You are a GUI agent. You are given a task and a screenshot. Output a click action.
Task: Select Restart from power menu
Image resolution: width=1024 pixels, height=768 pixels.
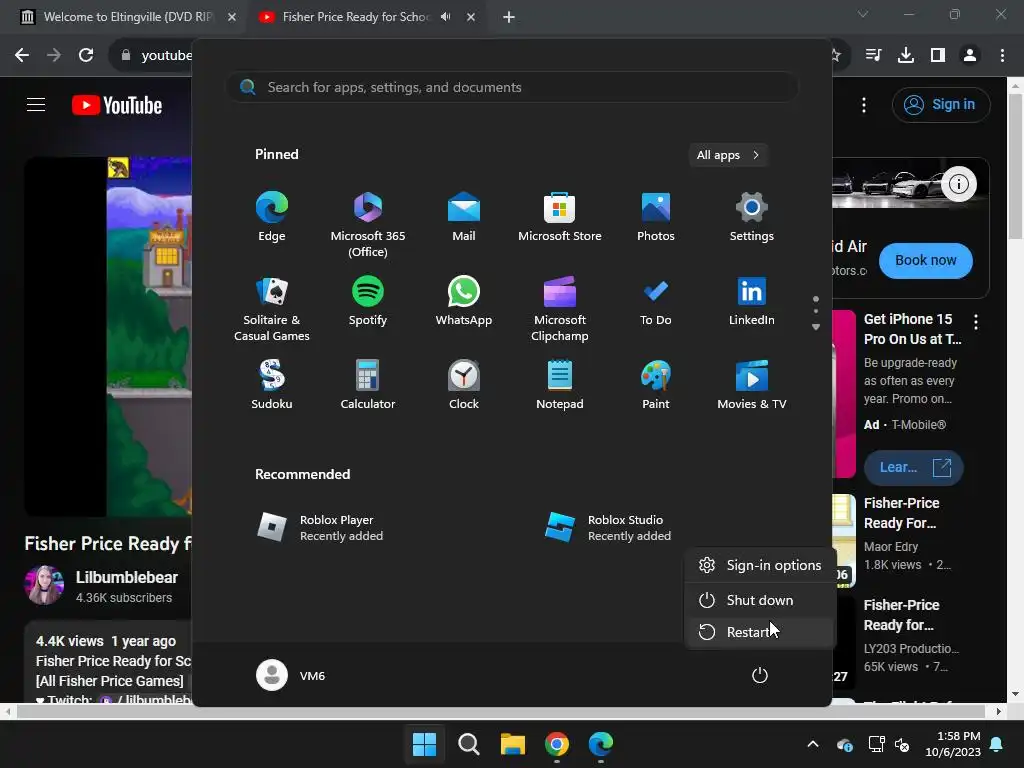coord(760,632)
